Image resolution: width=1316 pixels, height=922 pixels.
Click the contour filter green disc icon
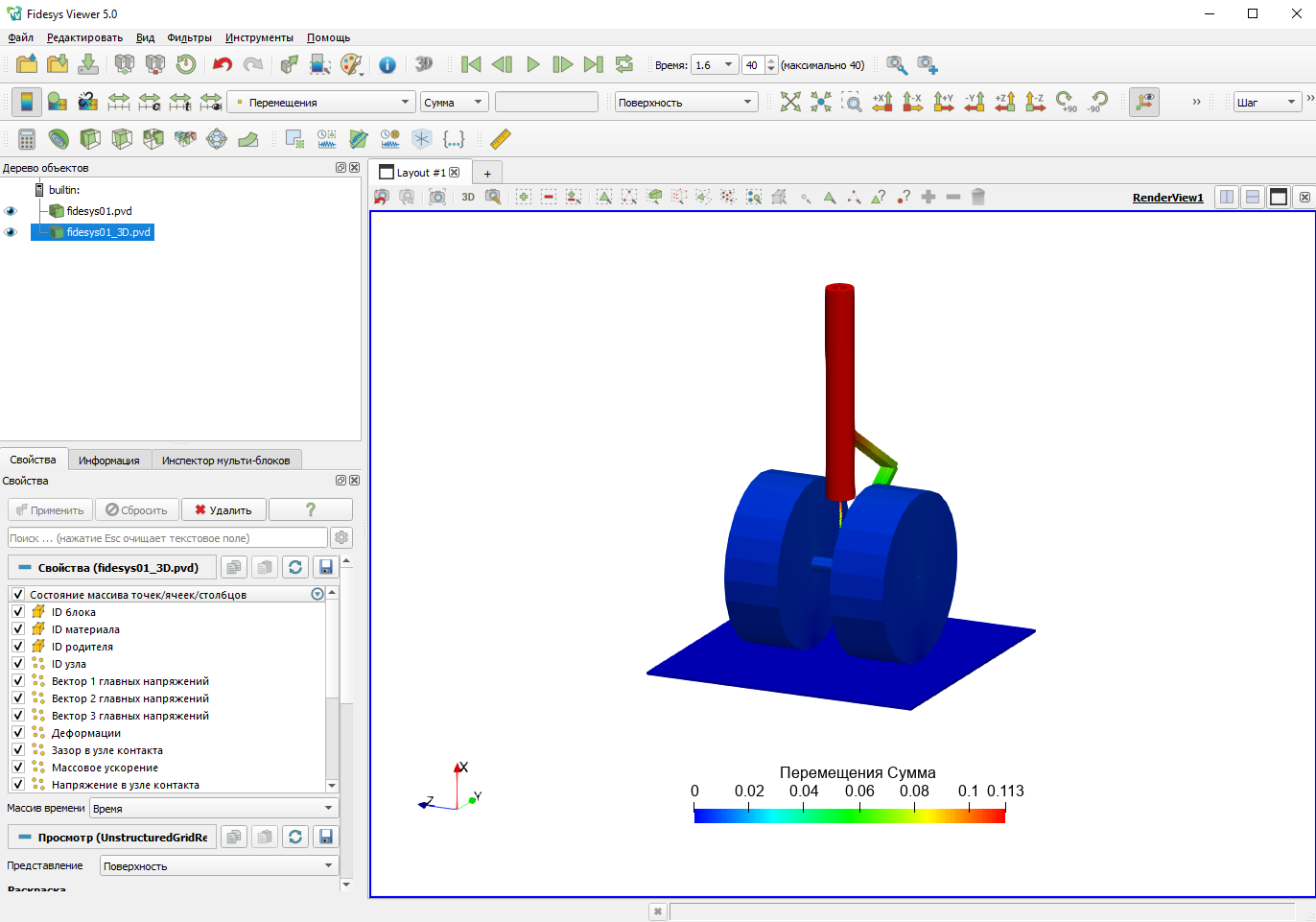pos(59,139)
